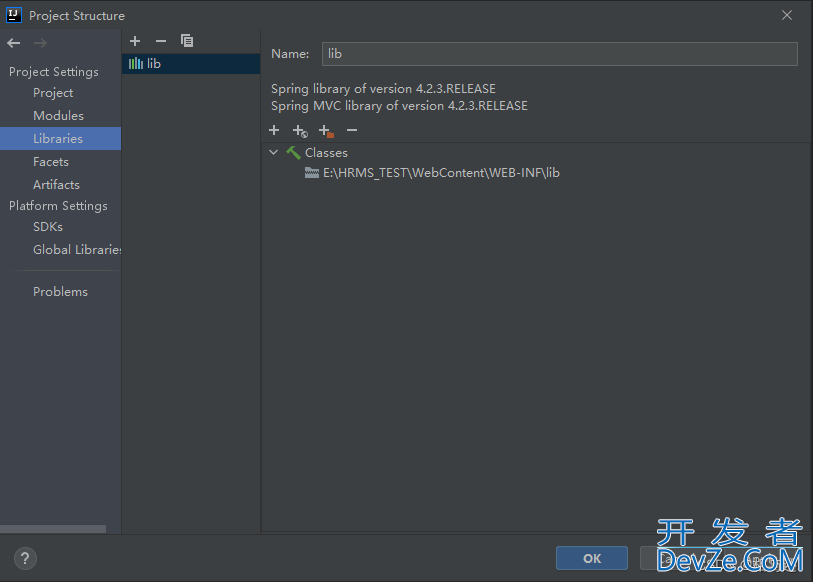Click the sidebar horizontal scrollbar
Viewport: 813px width, 582px height.
(53, 529)
